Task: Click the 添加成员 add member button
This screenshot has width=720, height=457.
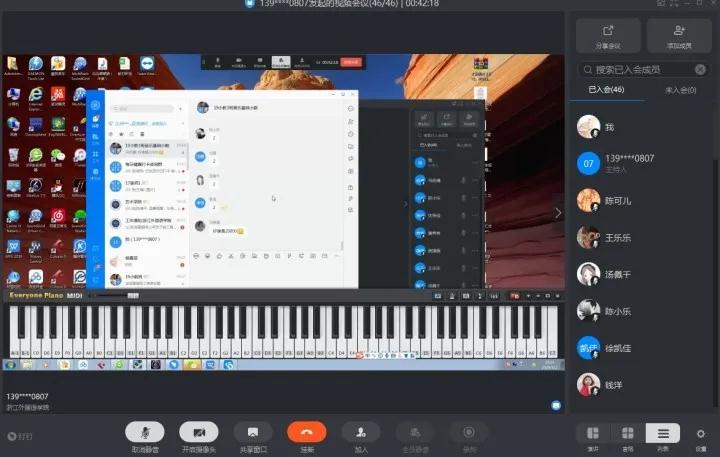Action: 679,35
